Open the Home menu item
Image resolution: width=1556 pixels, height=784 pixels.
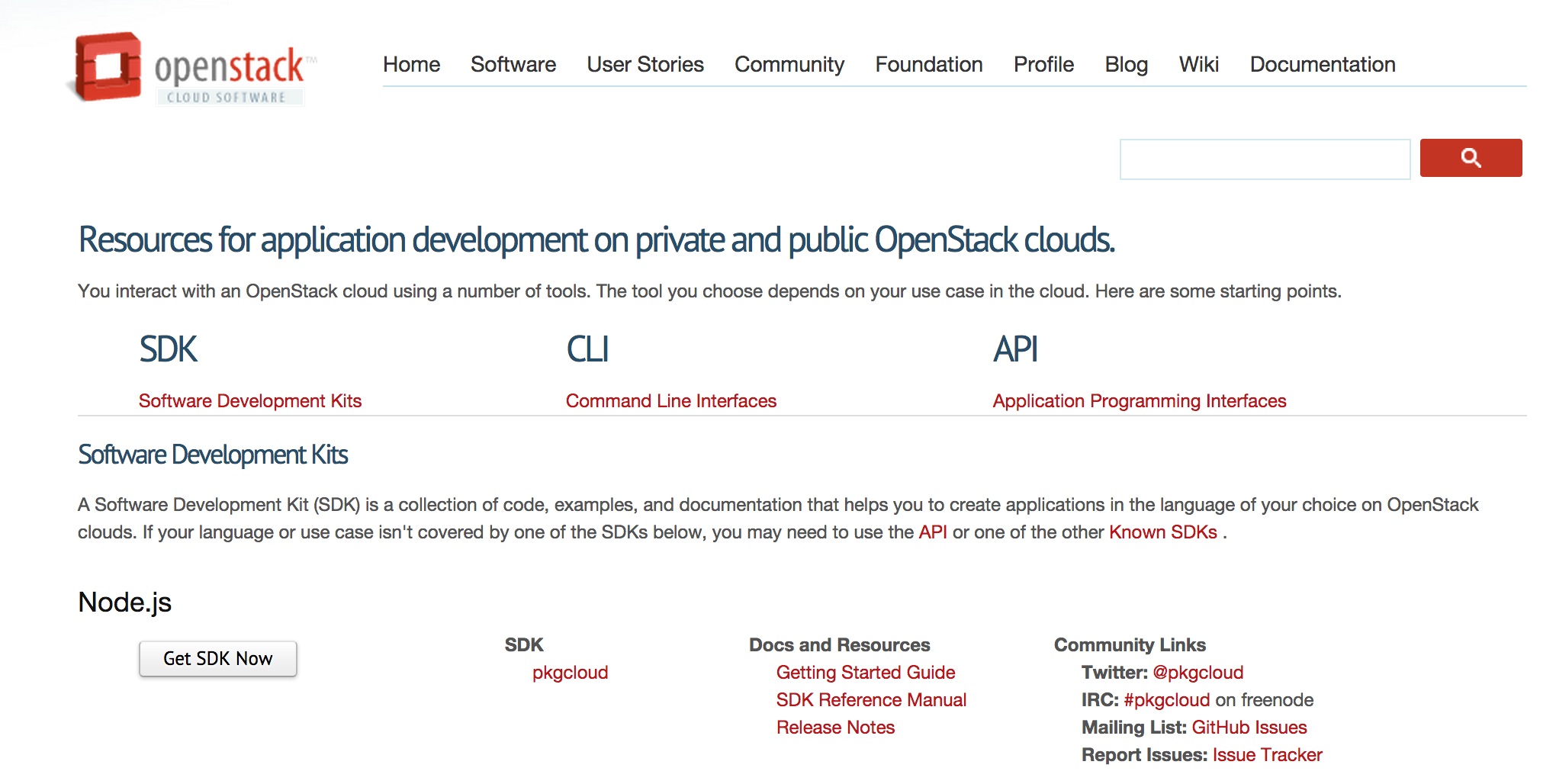(411, 65)
